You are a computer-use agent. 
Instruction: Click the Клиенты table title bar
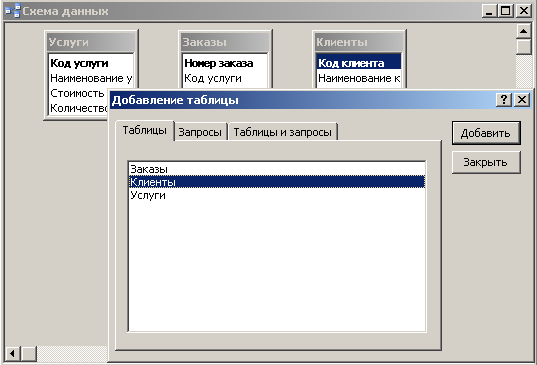point(359,42)
